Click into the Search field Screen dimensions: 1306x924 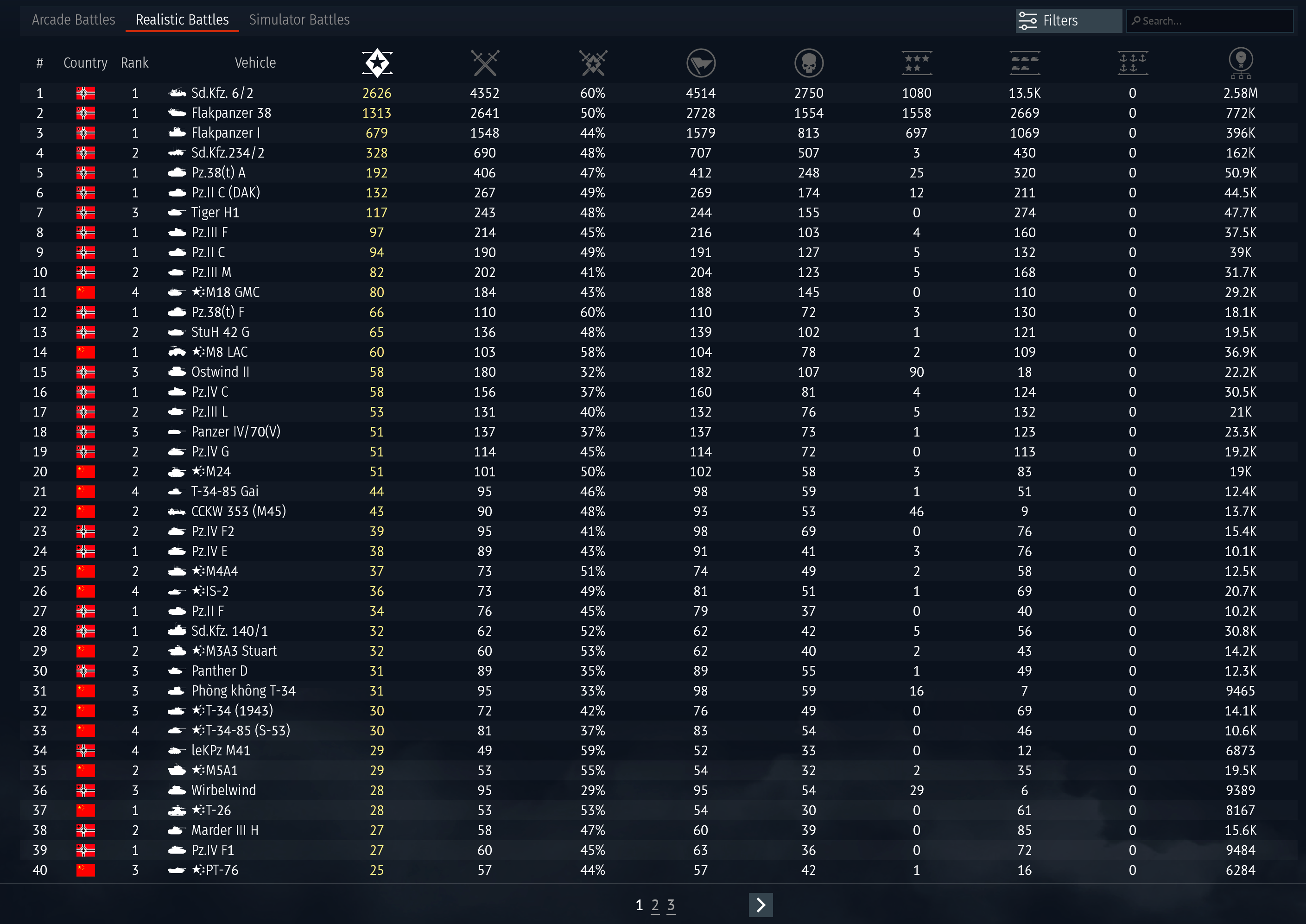[x=1210, y=20]
